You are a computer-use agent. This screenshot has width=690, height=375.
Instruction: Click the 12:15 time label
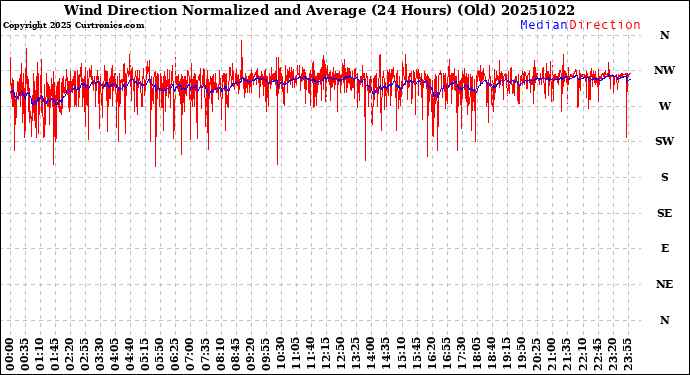pos(325,354)
